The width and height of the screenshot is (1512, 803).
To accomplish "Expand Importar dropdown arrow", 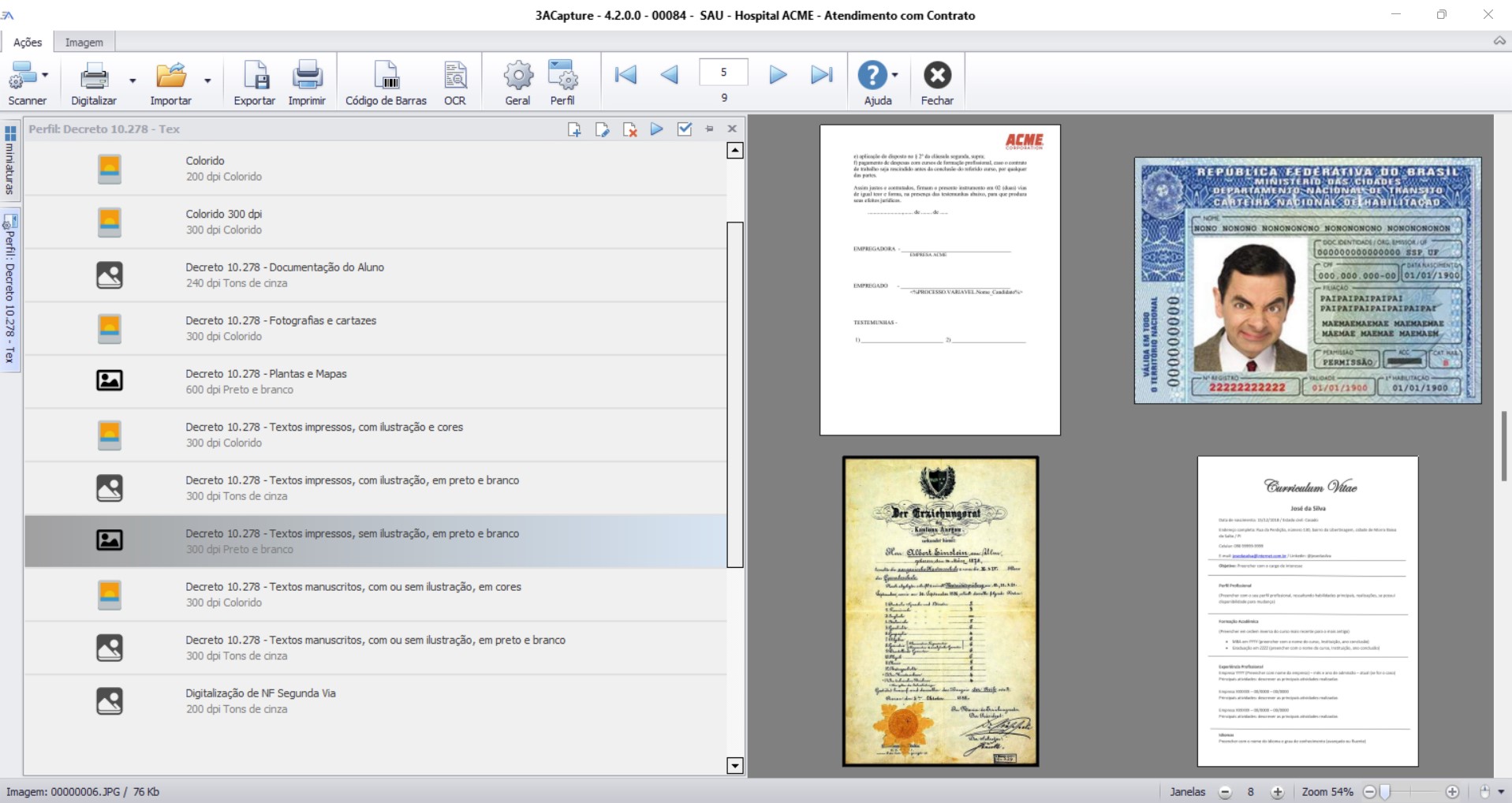I will pyautogui.click(x=207, y=80).
